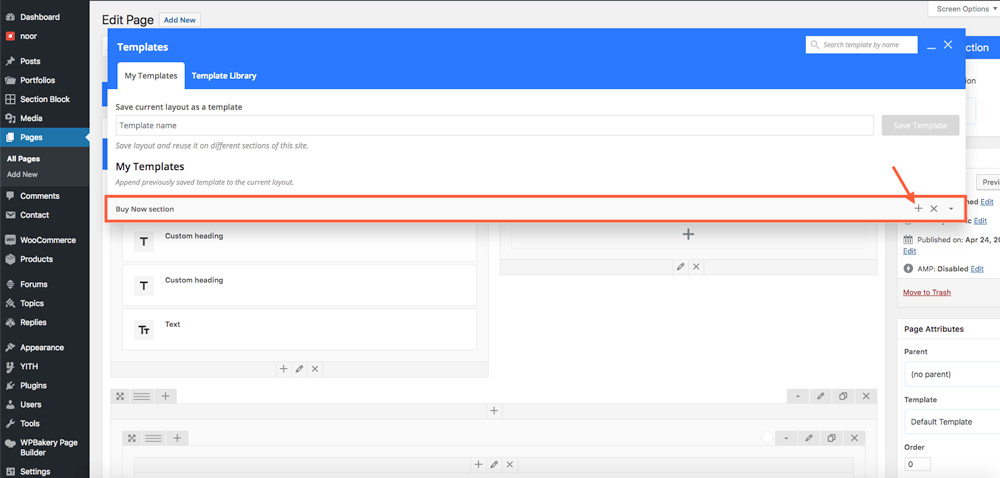Screen dimensions: 1000x478
Task: Open the Parent page dropdown
Action: [x=952, y=374]
